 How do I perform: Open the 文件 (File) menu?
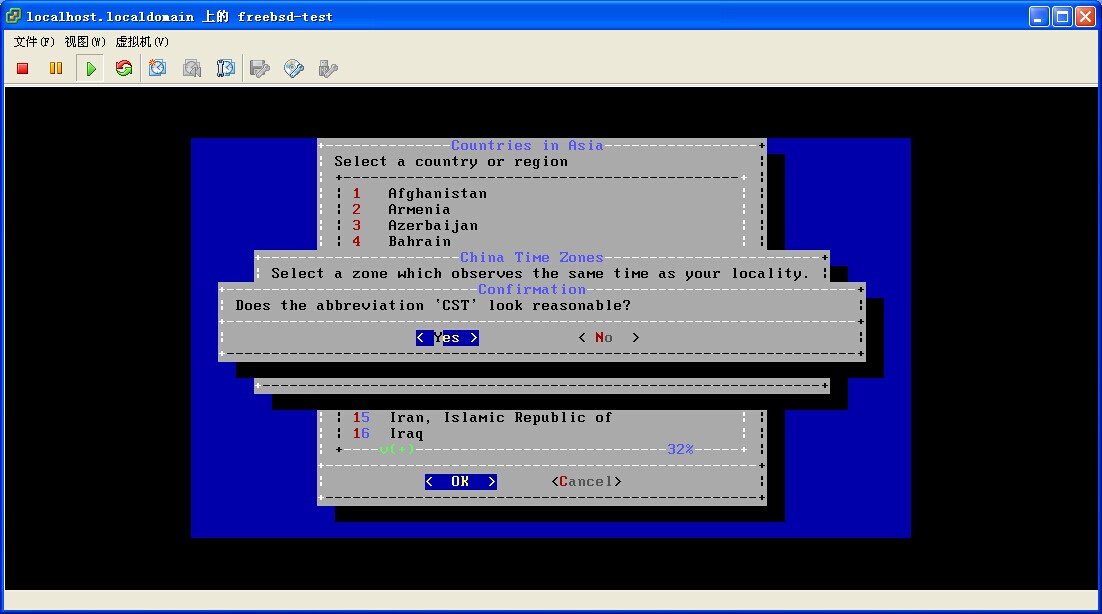pyautogui.click(x=34, y=41)
